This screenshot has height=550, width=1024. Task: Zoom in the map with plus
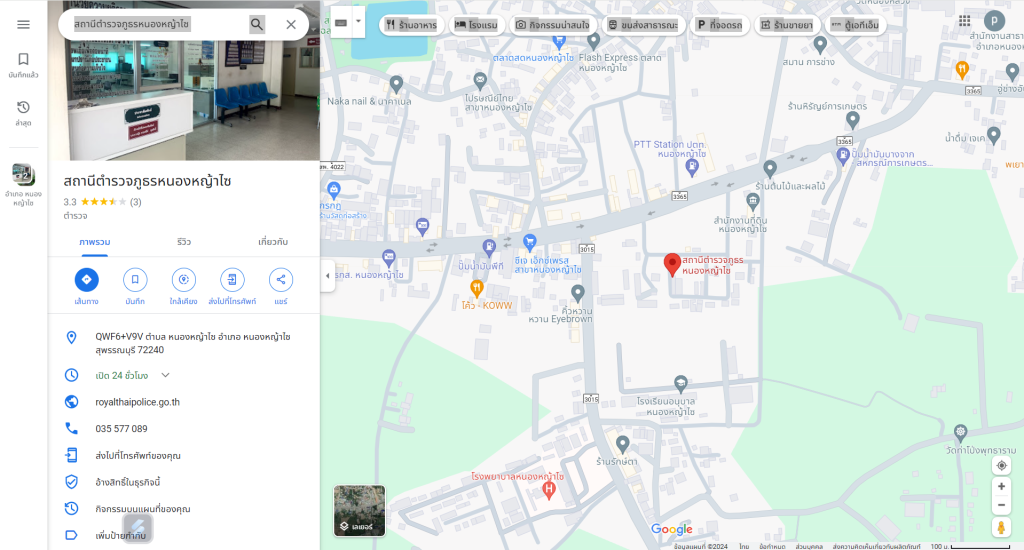[1001, 487]
